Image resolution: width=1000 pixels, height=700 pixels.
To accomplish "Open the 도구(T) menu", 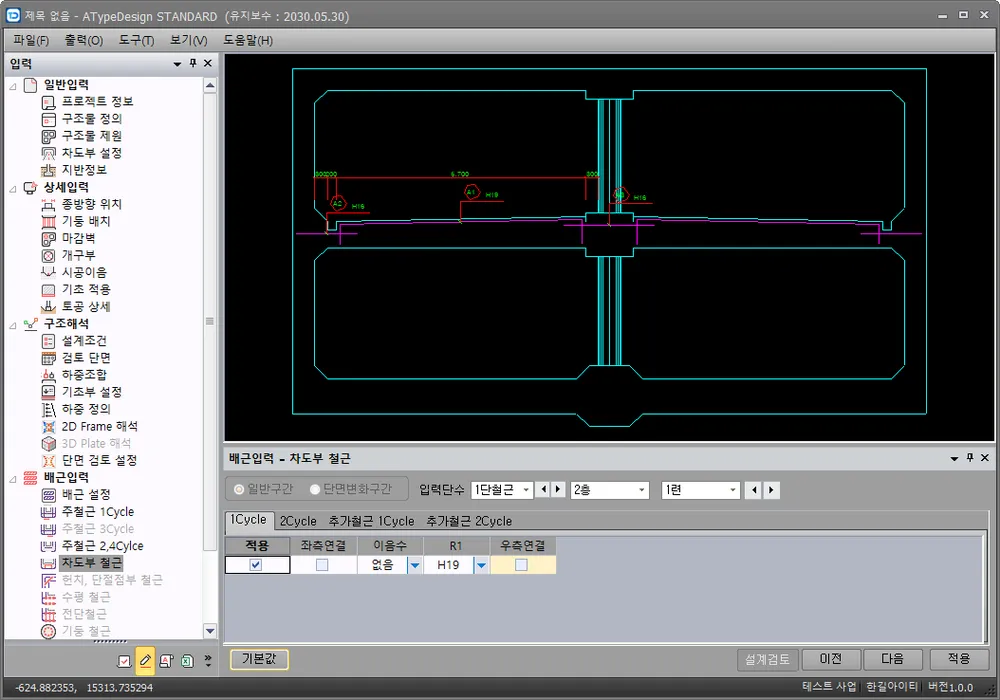I will pyautogui.click(x=136, y=40).
